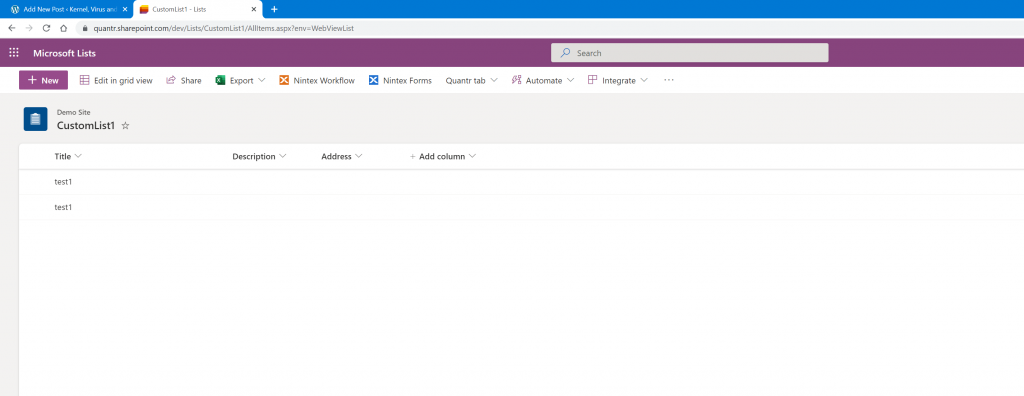Expand the Export dropdown chevron
This screenshot has width=1024, height=396.
[262, 80]
